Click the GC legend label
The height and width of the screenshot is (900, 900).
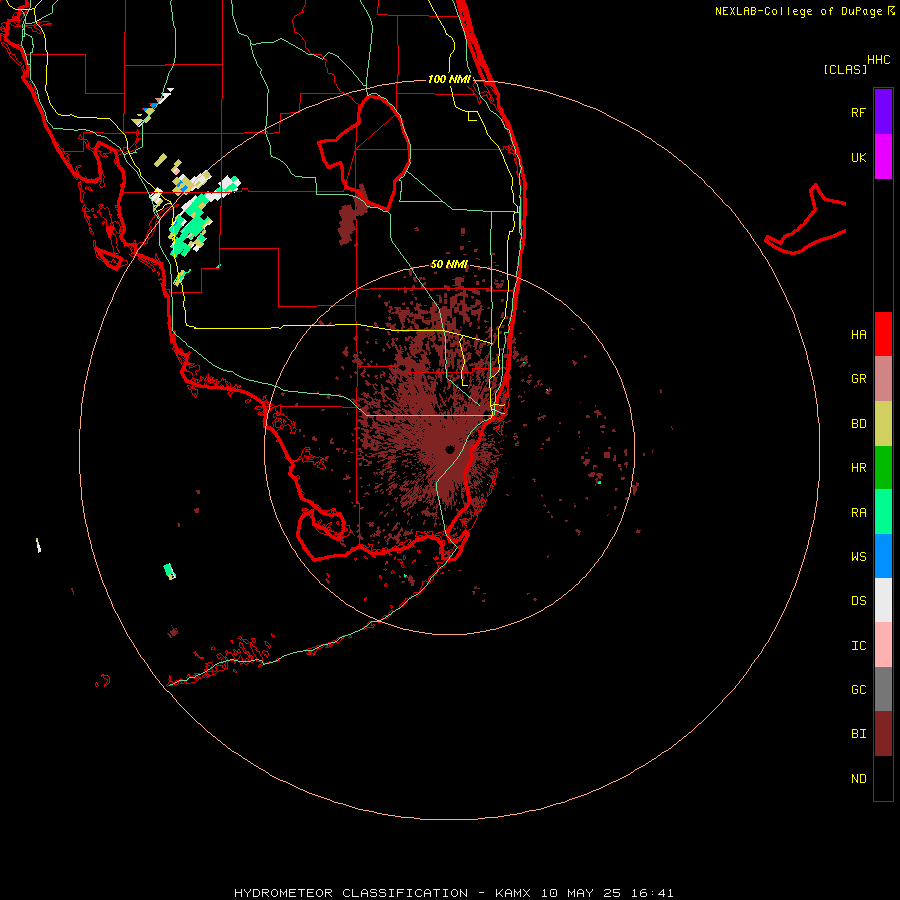tap(858, 689)
